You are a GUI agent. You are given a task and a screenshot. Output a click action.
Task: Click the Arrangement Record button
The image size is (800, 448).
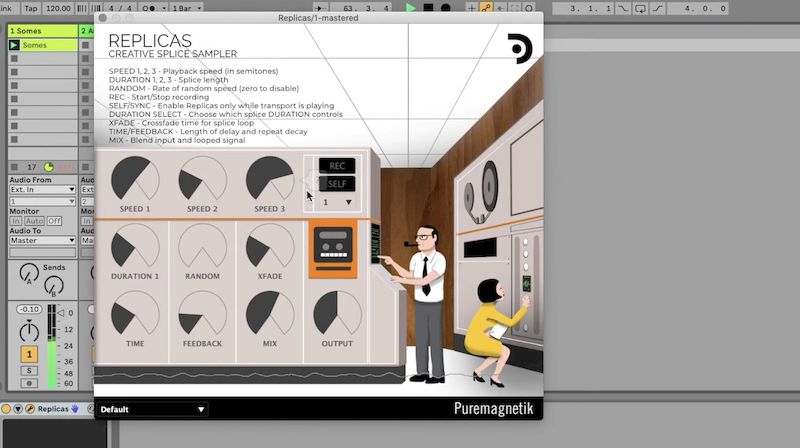[445, 8]
